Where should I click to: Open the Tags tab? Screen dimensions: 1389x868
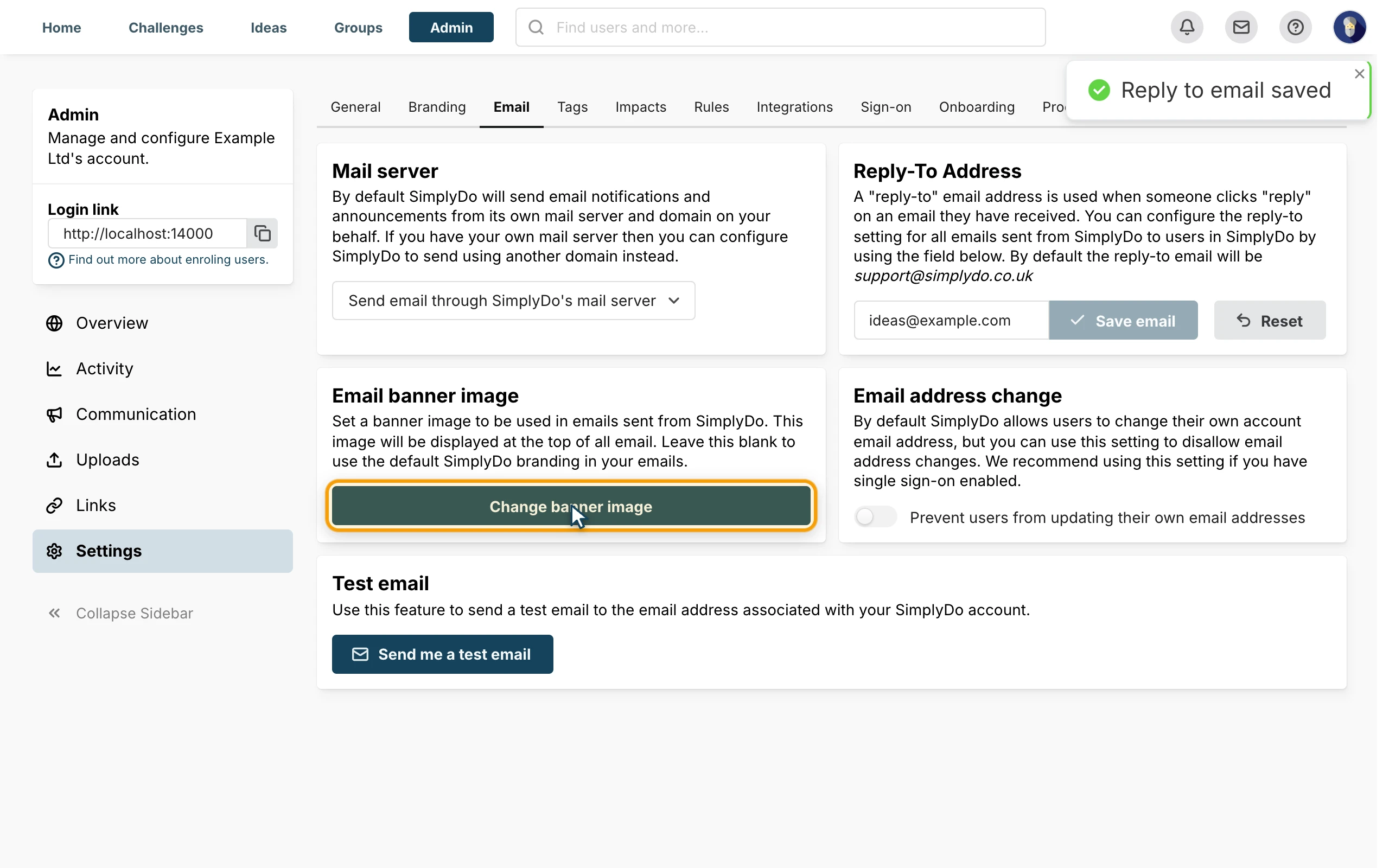pyautogui.click(x=572, y=107)
